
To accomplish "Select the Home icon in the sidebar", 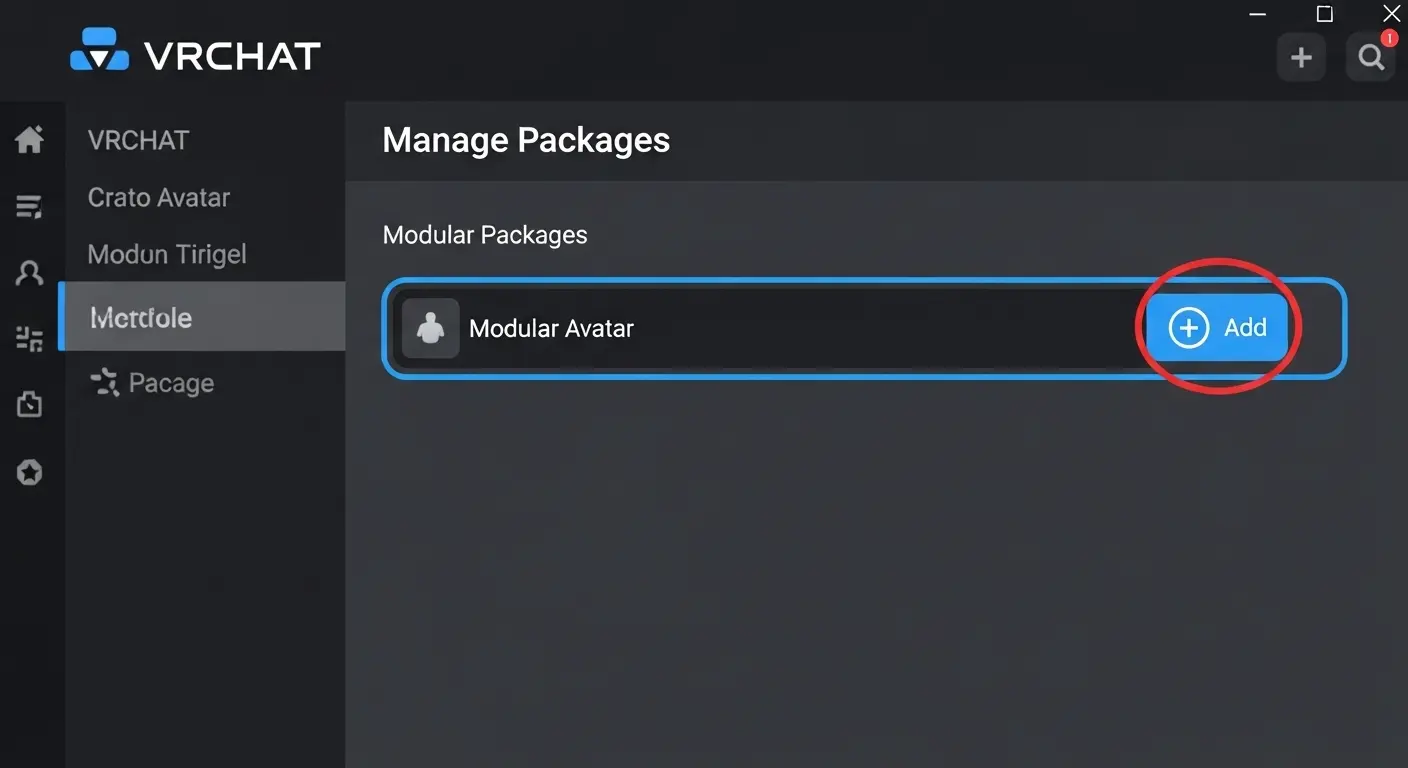I will click(30, 139).
